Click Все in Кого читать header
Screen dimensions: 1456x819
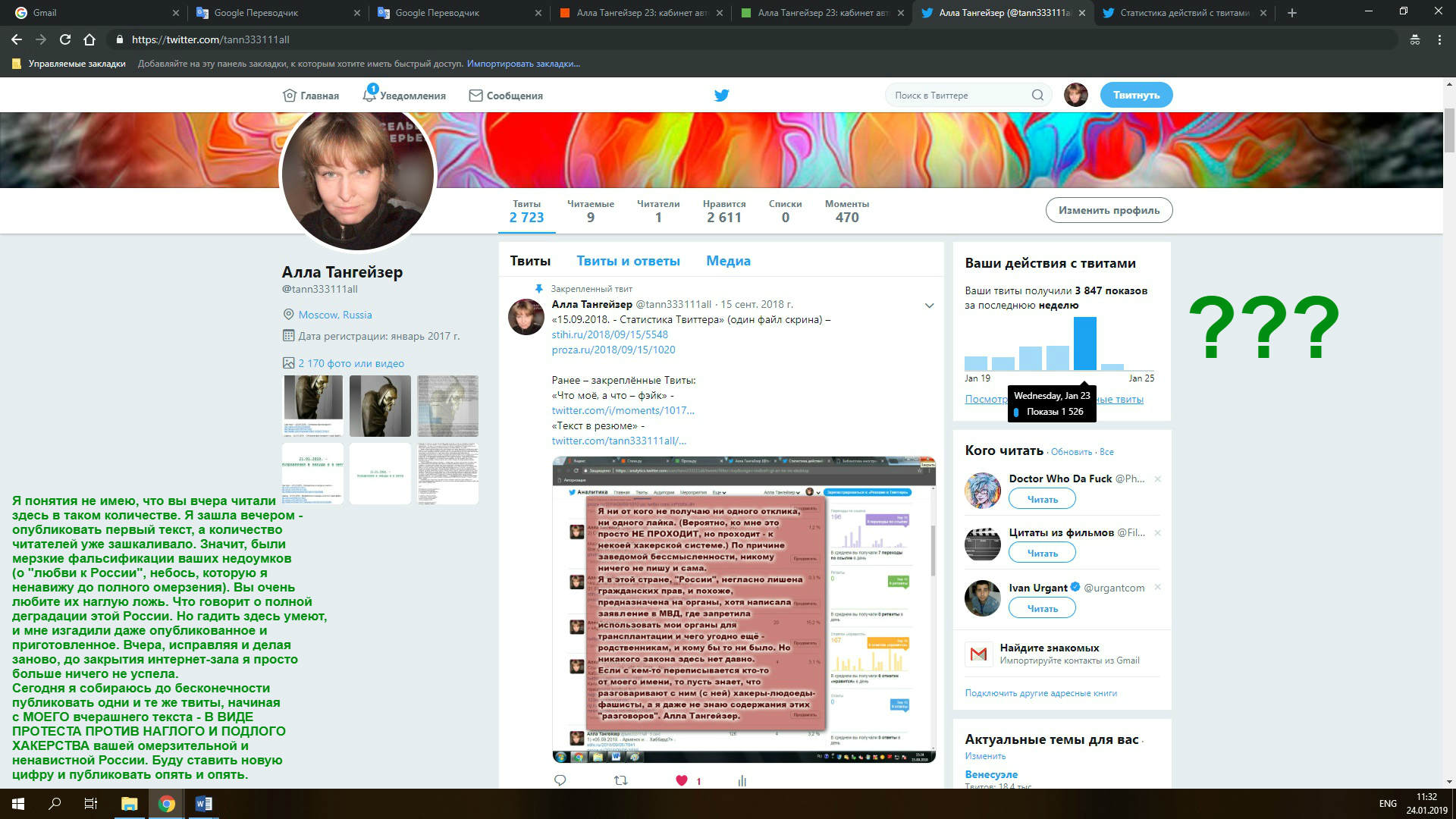point(1106,452)
